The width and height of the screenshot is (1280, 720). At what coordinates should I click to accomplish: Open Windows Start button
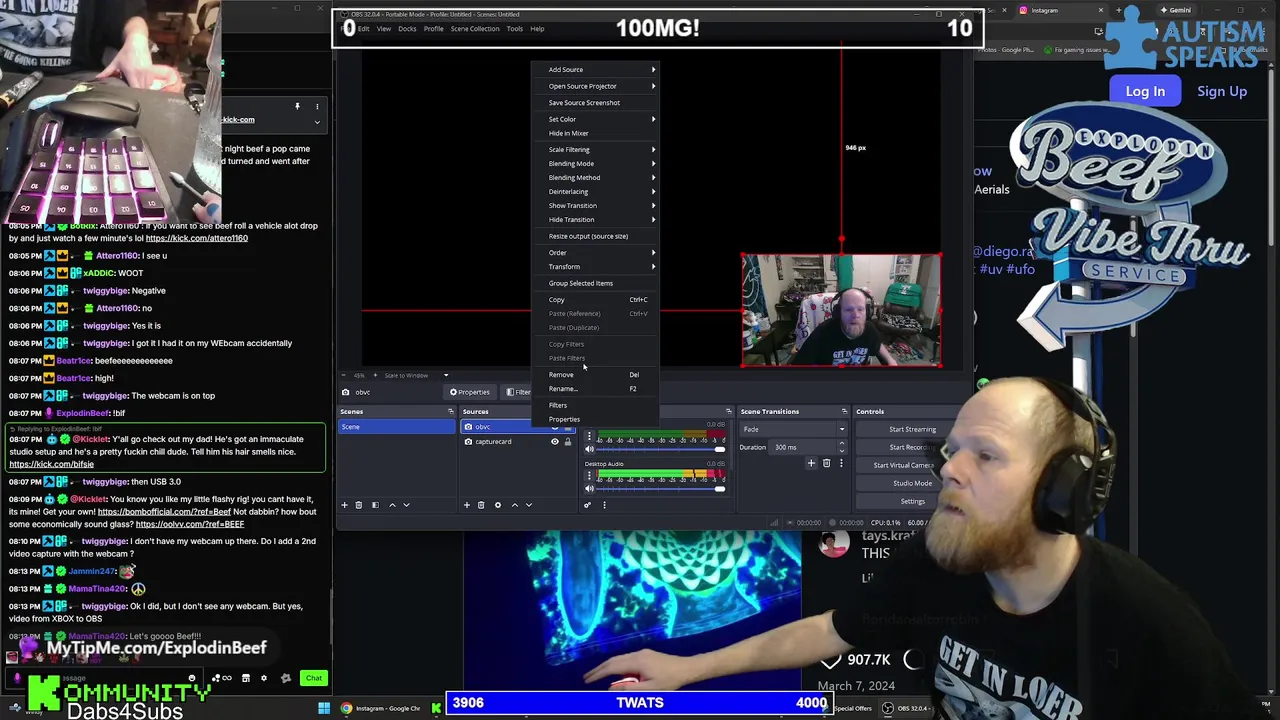pos(324,709)
